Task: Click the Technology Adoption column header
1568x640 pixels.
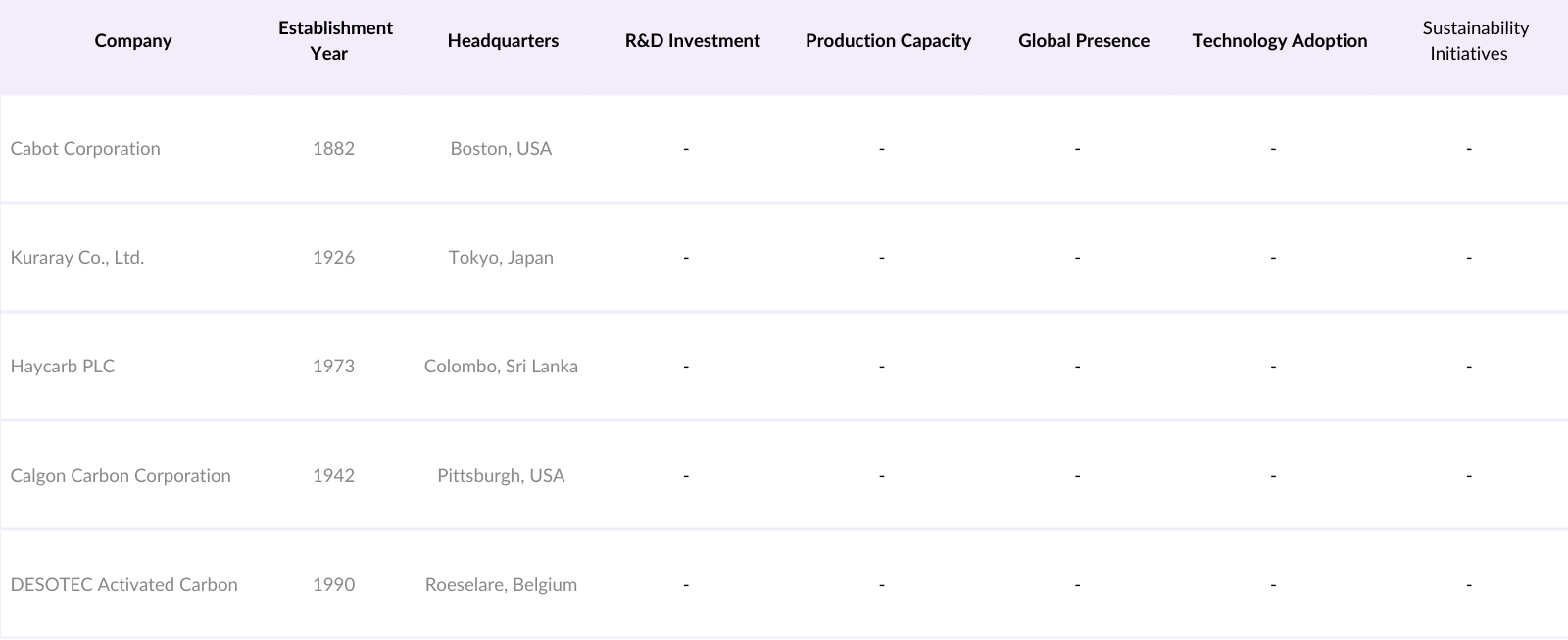Action: click(1280, 40)
